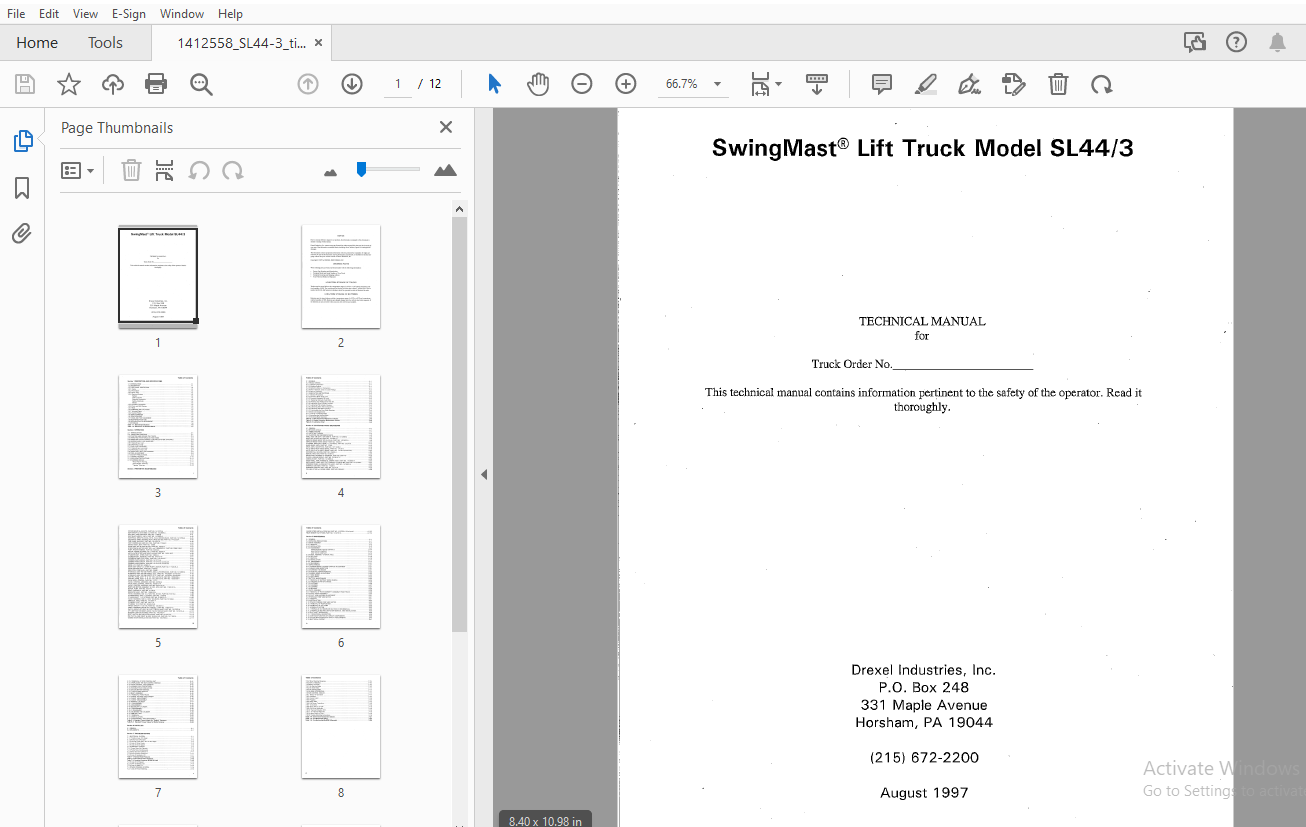Click the "TECHNICAL MANUAL" heading text
This screenshot has width=1306, height=827.
click(x=922, y=321)
